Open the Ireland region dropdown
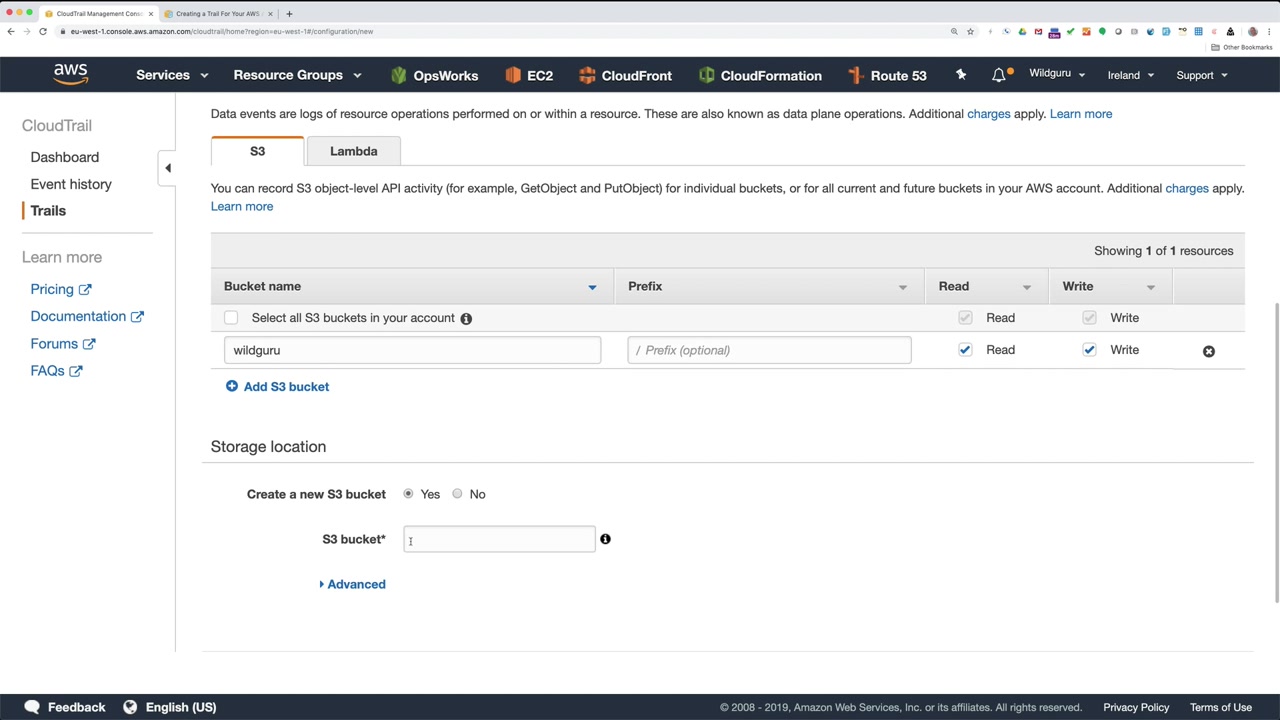This screenshot has width=1280, height=720. [1130, 75]
